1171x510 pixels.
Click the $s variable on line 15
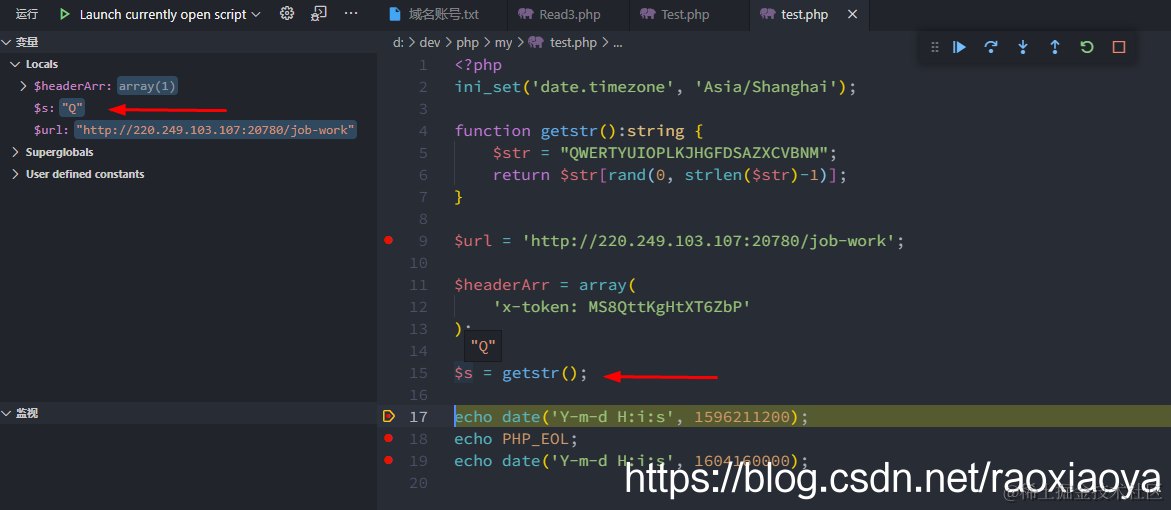click(464, 373)
